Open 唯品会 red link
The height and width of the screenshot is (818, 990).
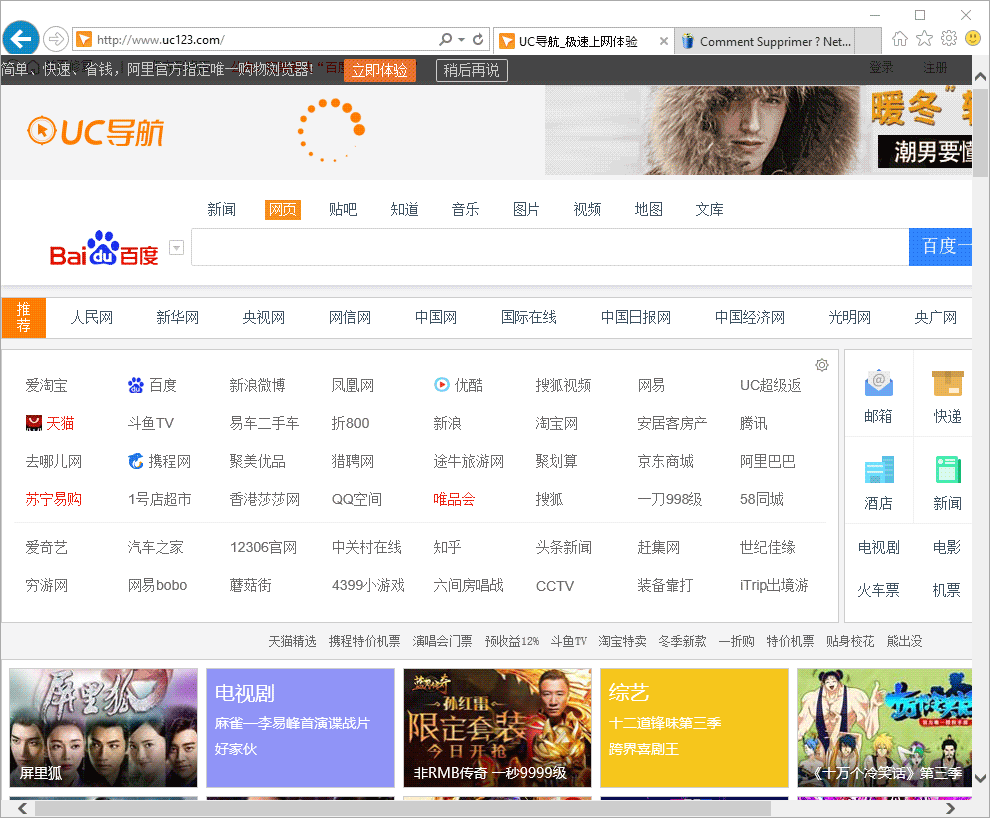[x=454, y=499]
